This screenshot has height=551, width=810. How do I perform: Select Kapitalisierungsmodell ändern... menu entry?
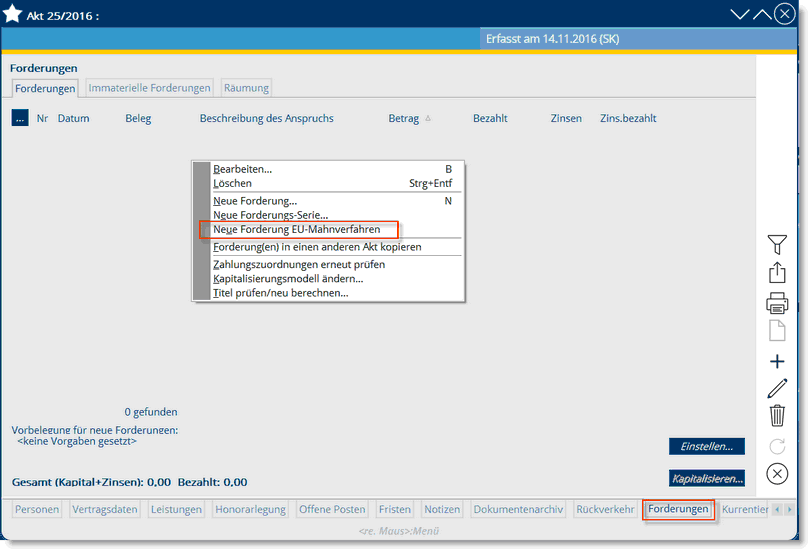pyautogui.click(x=288, y=278)
